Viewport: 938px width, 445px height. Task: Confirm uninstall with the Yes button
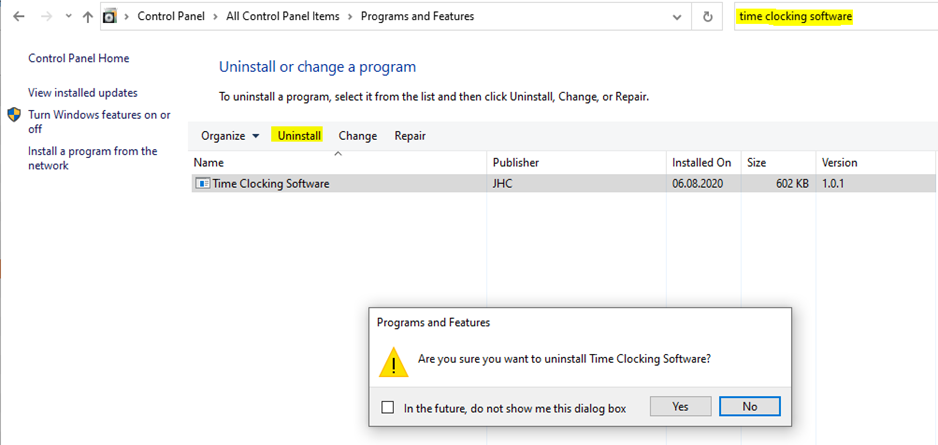point(680,406)
